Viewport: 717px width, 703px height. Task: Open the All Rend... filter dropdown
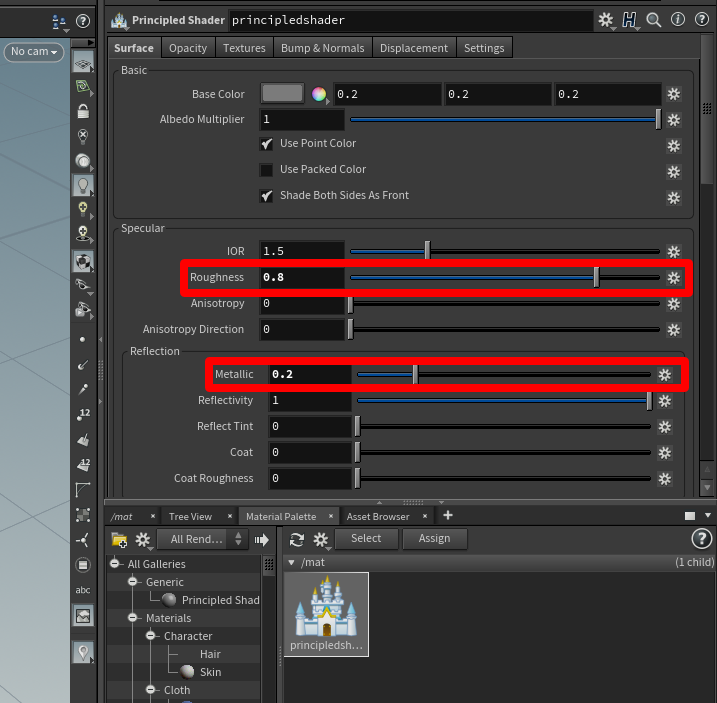coord(207,539)
